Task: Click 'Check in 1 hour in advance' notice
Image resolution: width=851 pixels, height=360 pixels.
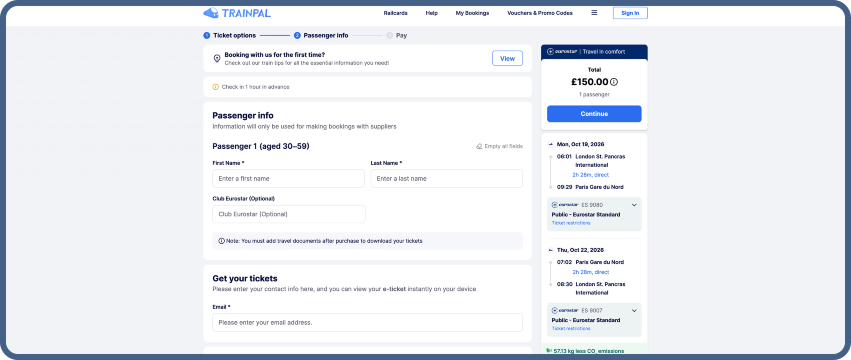Action: pyautogui.click(x=256, y=87)
